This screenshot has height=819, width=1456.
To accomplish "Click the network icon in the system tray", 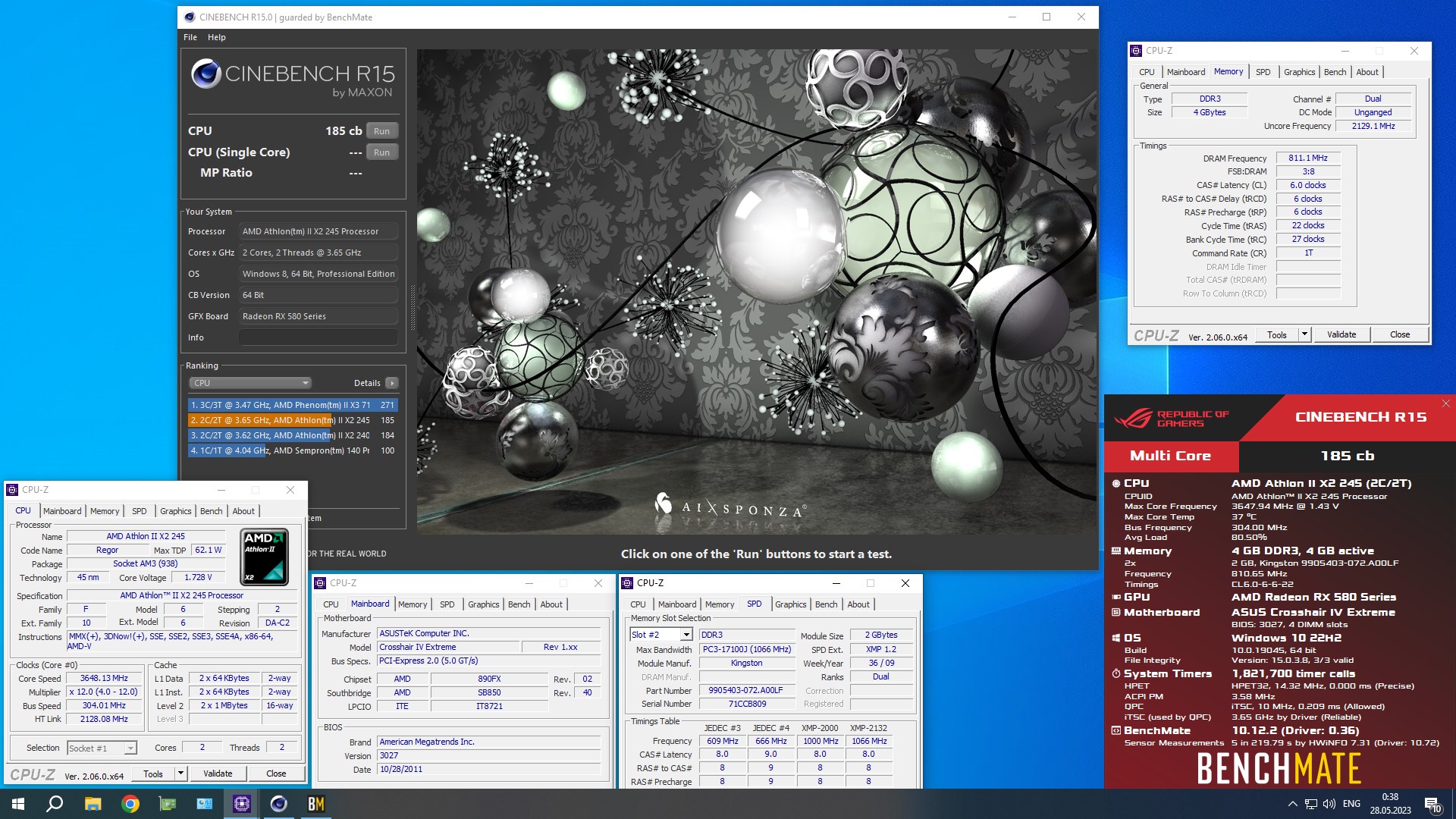I will (1310, 804).
